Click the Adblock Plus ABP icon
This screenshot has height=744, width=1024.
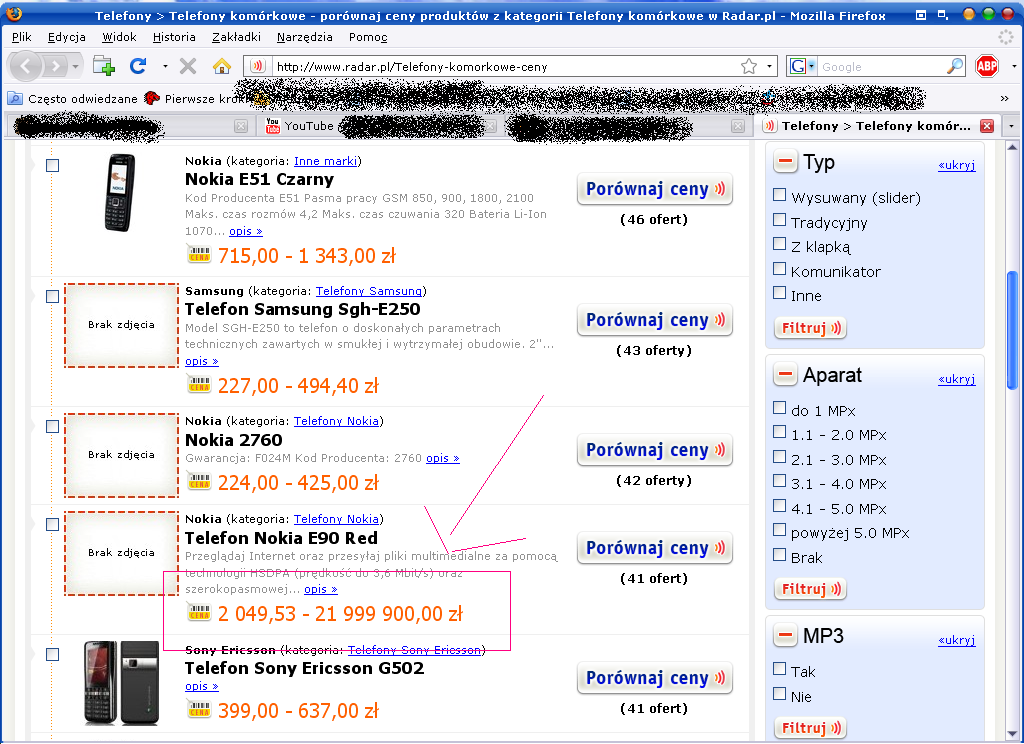[x=987, y=66]
